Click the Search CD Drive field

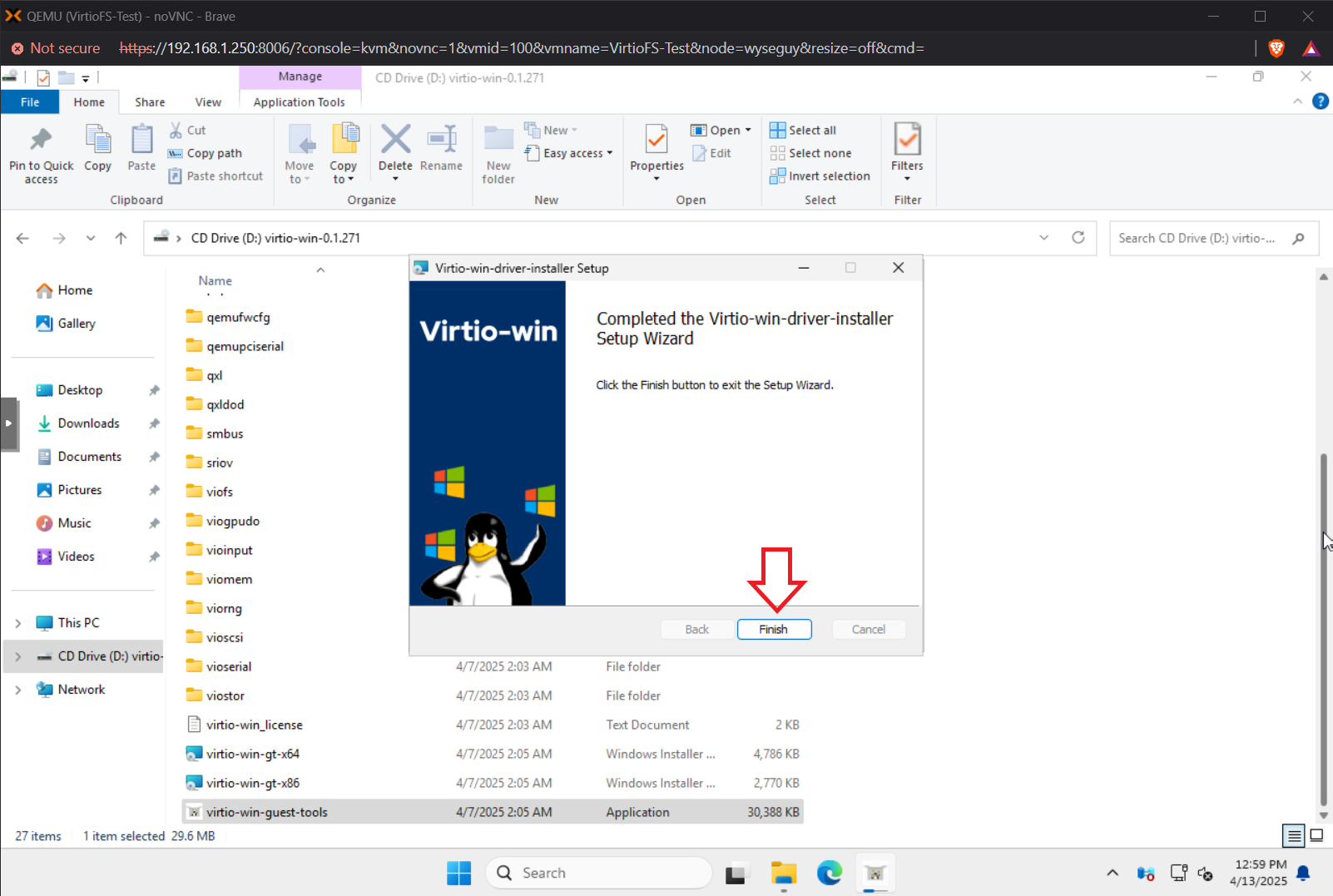point(1213,238)
